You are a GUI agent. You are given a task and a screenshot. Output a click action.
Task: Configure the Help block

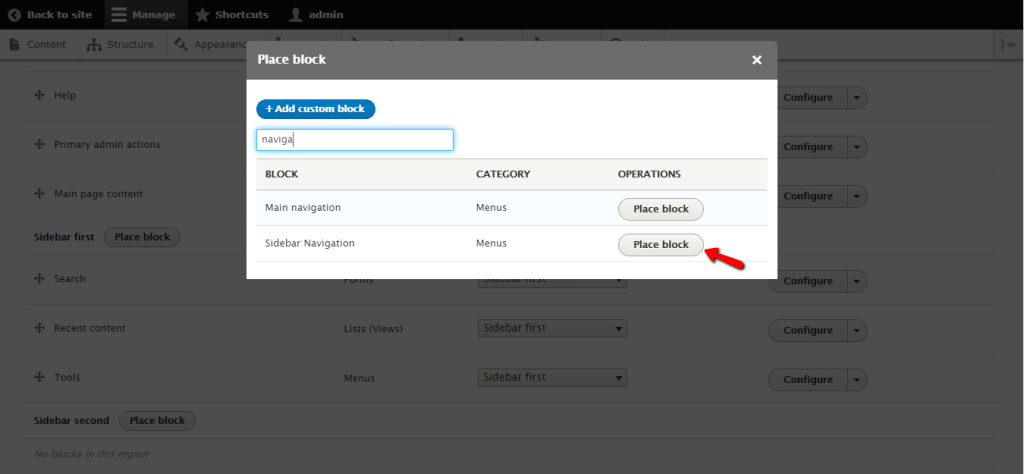pyautogui.click(x=808, y=98)
